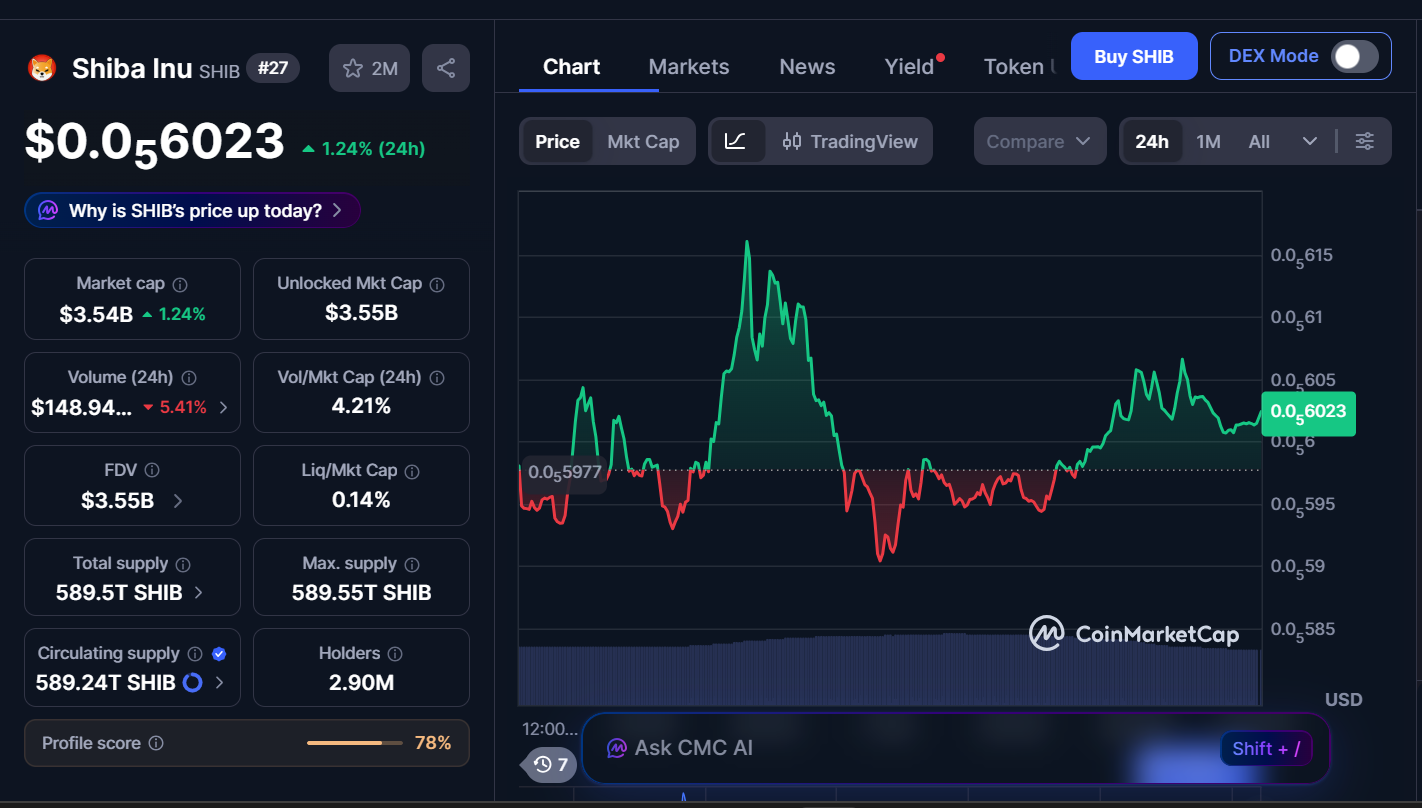This screenshot has width=1422, height=808.
Task: Switch to the News tab
Action: (x=807, y=67)
